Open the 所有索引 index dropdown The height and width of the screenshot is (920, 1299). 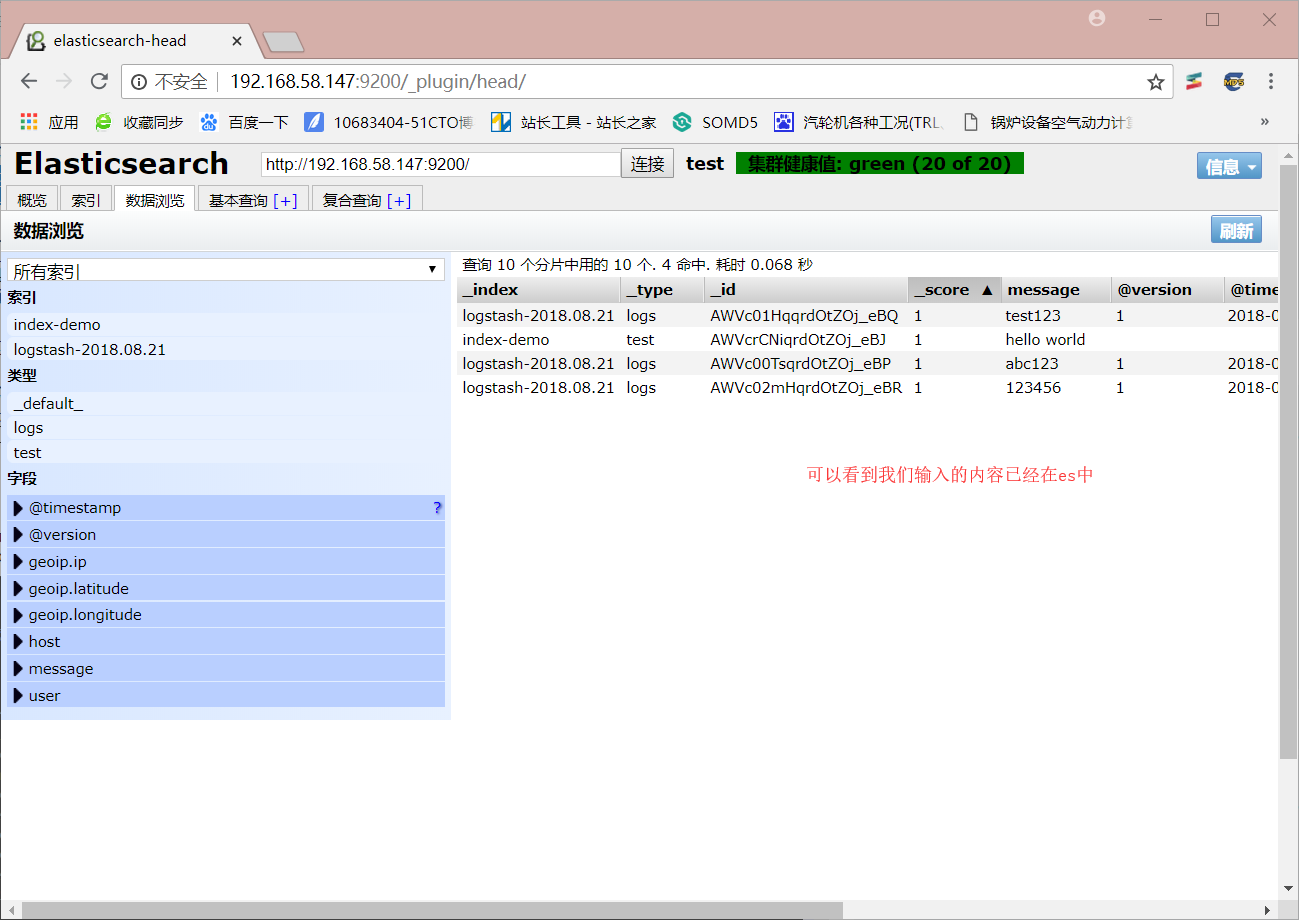click(x=226, y=270)
